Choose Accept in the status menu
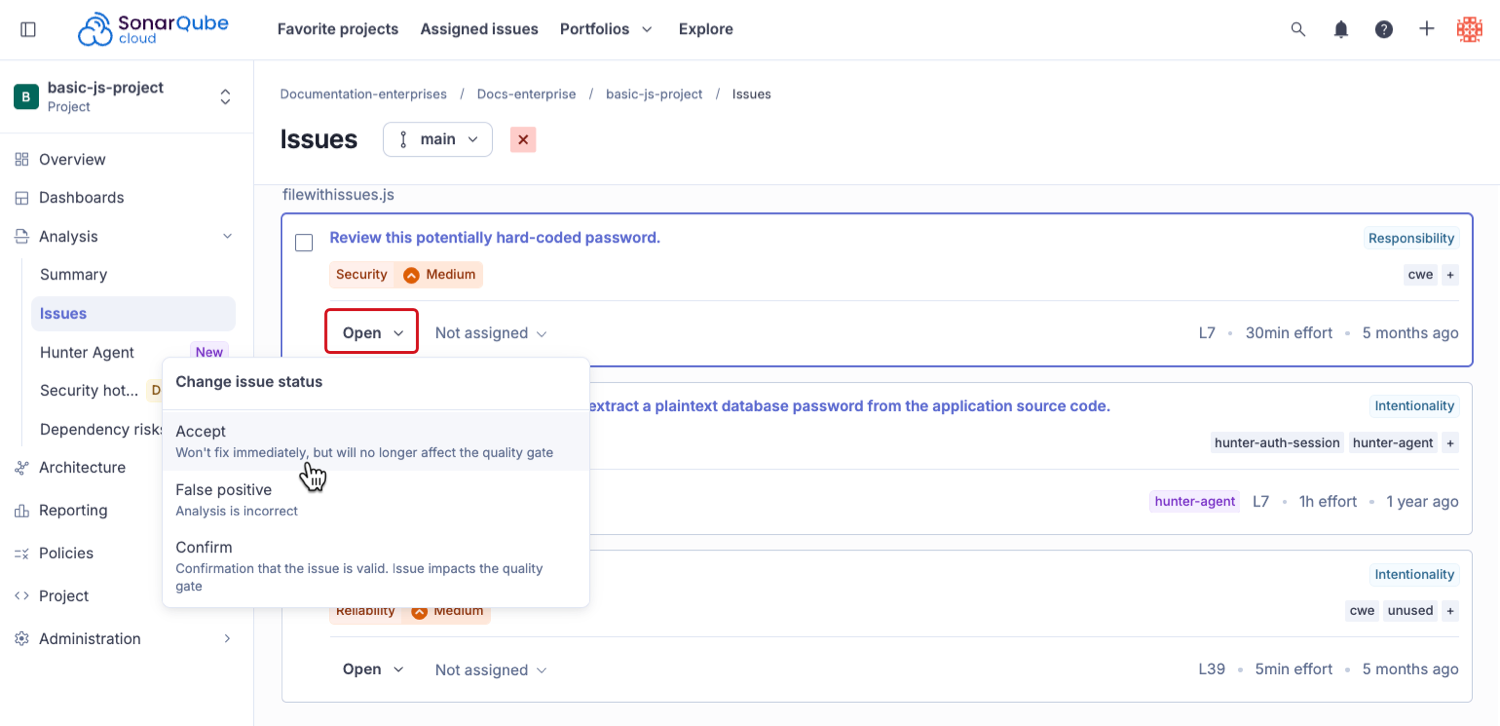Image resolution: width=1500 pixels, height=726 pixels. (376, 441)
